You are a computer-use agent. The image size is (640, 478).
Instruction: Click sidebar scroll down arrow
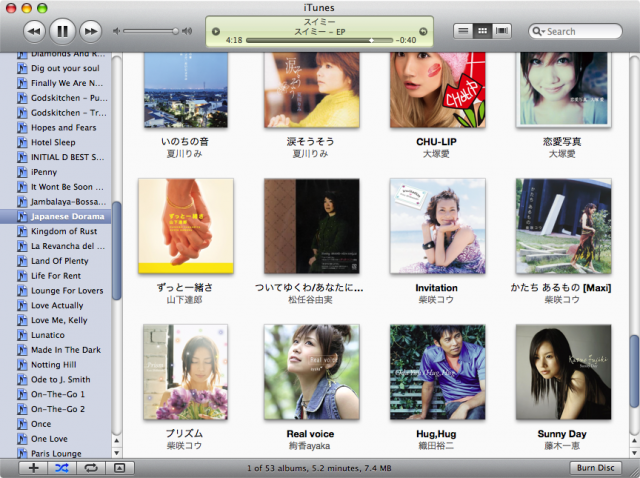click(117, 453)
